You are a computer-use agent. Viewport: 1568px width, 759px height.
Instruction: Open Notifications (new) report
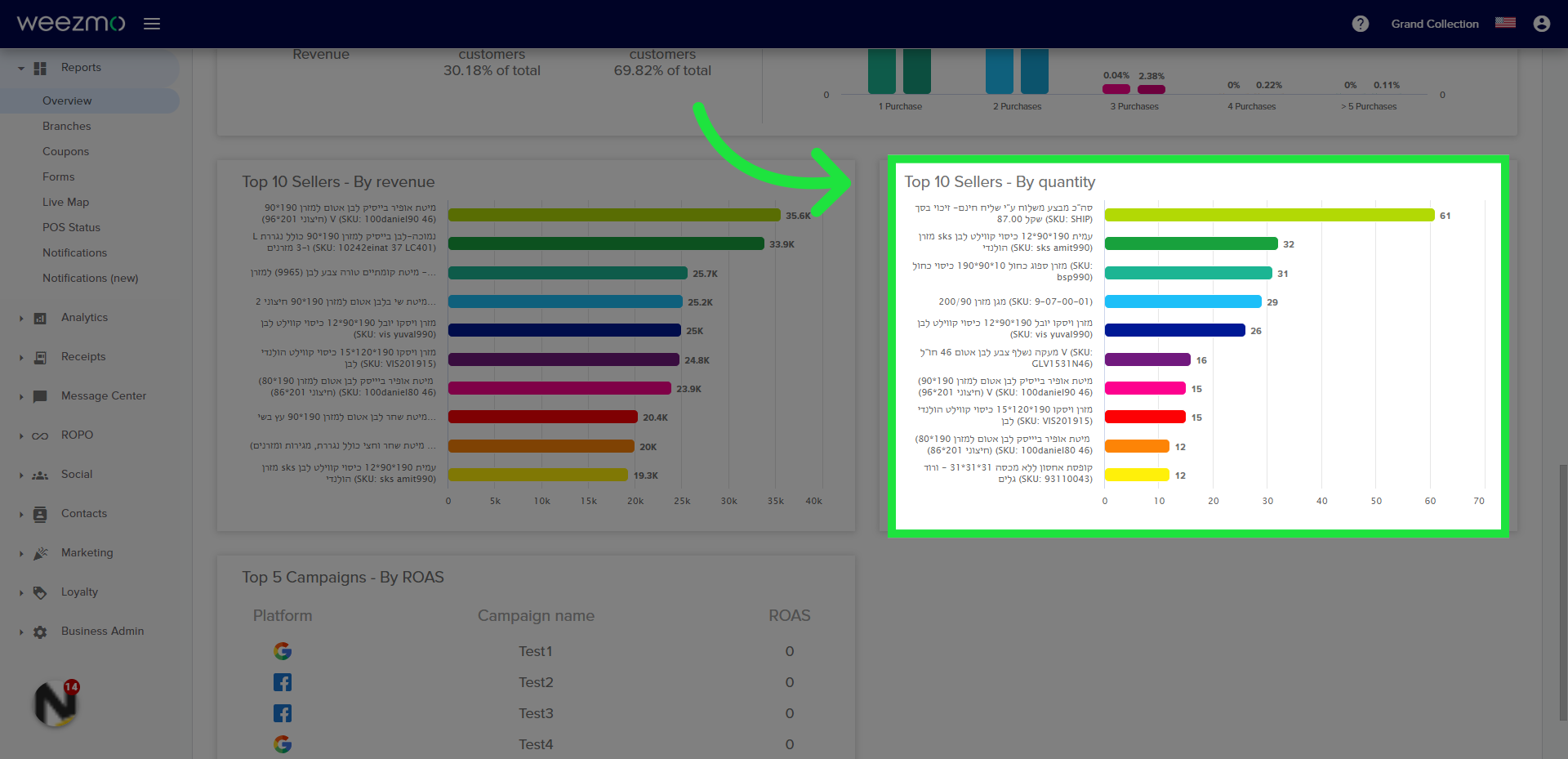point(90,278)
